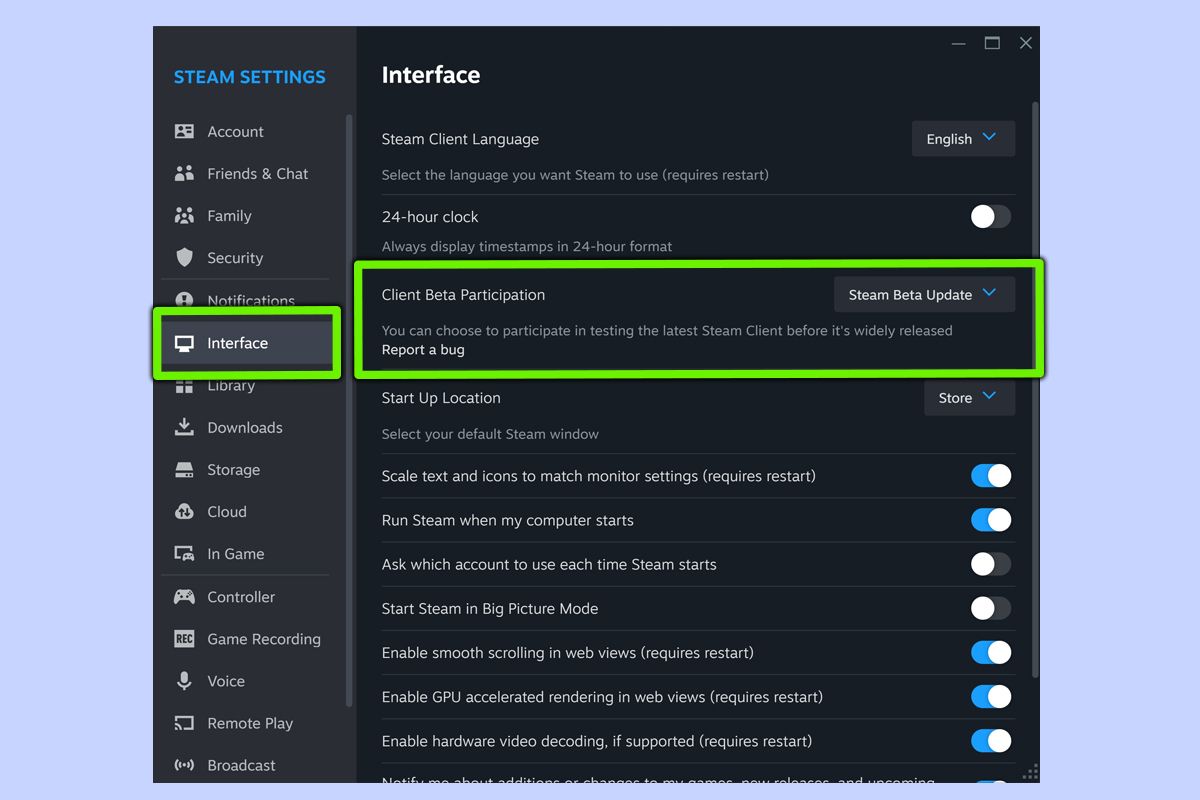1200x800 pixels.
Task: Switch to the Interface settings section
Action: (235, 343)
